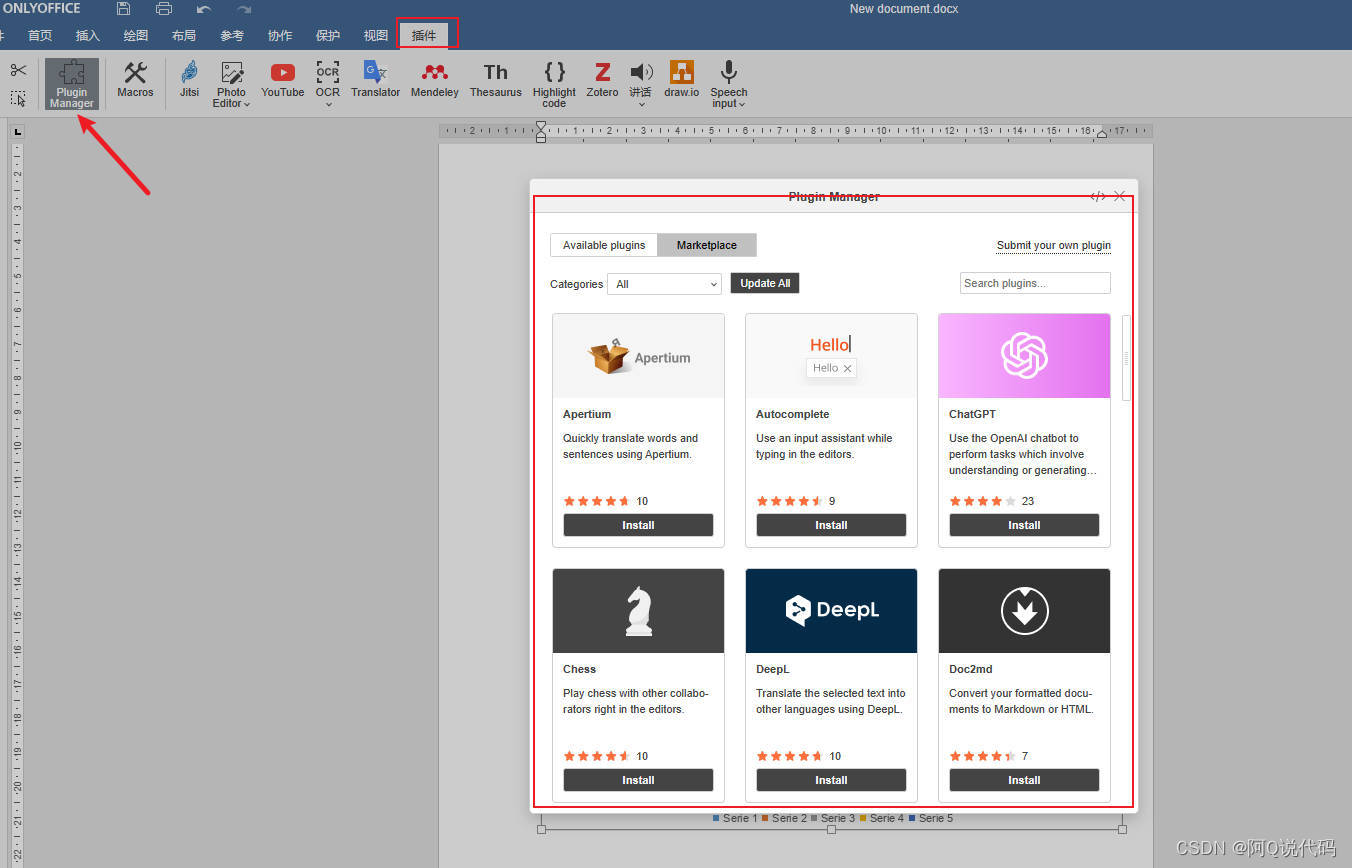Image resolution: width=1352 pixels, height=868 pixels.
Task: Open the Highlight code plugin
Action: pyautogui.click(x=554, y=84)
